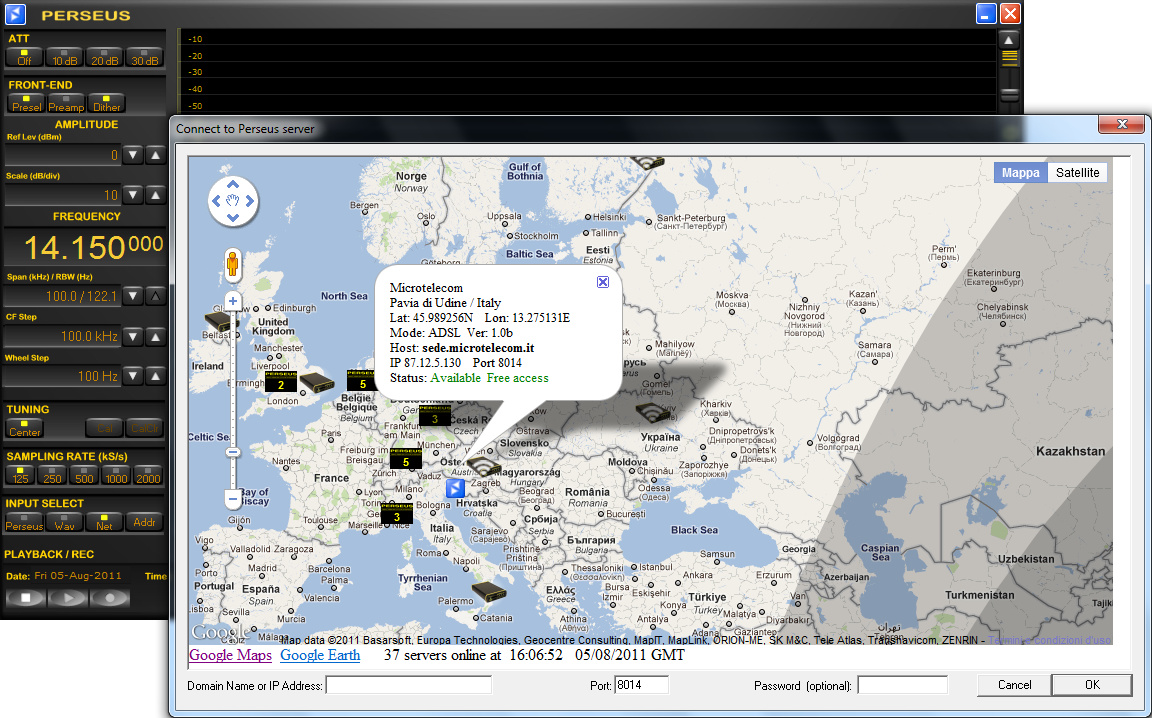Image resolution: width=1152 pixels, height=718 pixels.
Task: Pan the map left with the left arrow
Action: [x=216, y=201]
